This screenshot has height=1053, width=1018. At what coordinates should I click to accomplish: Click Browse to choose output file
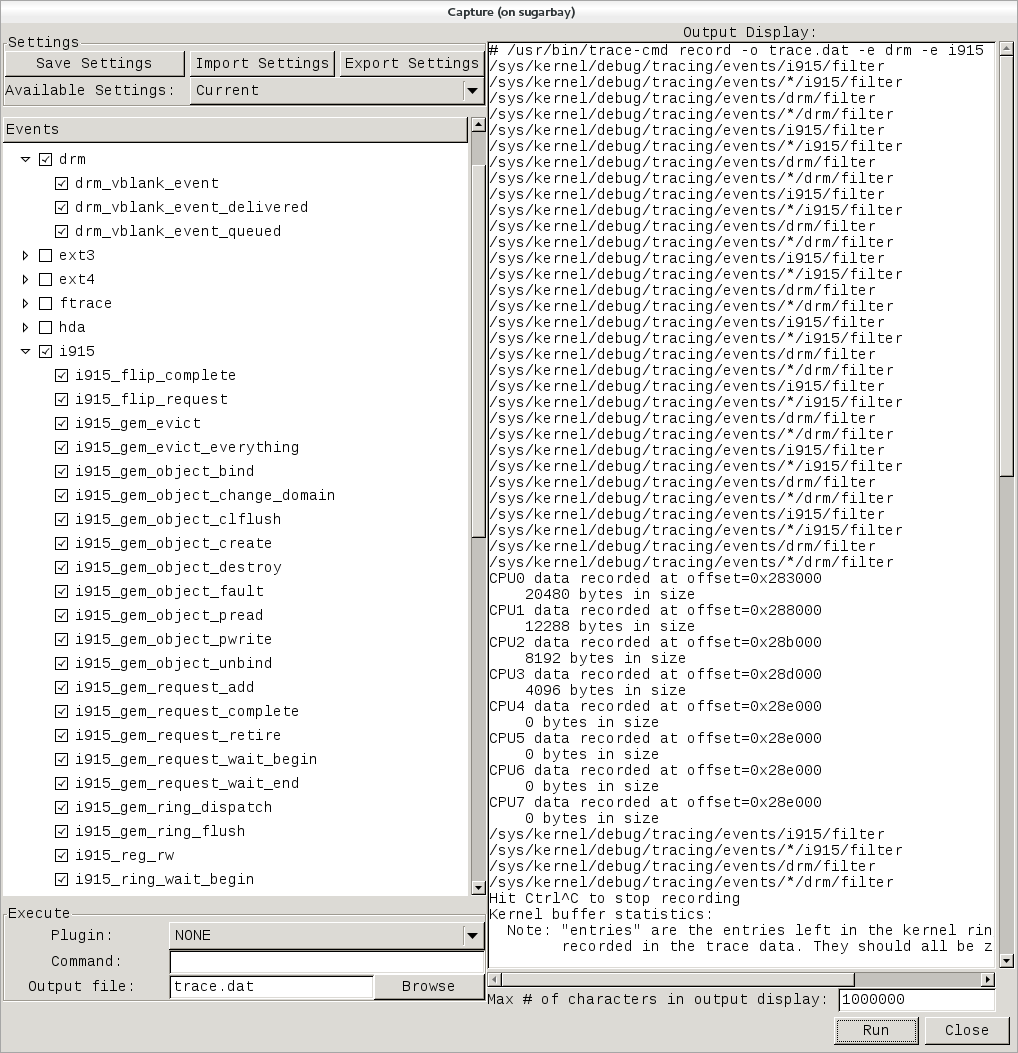click(x=428, y=986)
